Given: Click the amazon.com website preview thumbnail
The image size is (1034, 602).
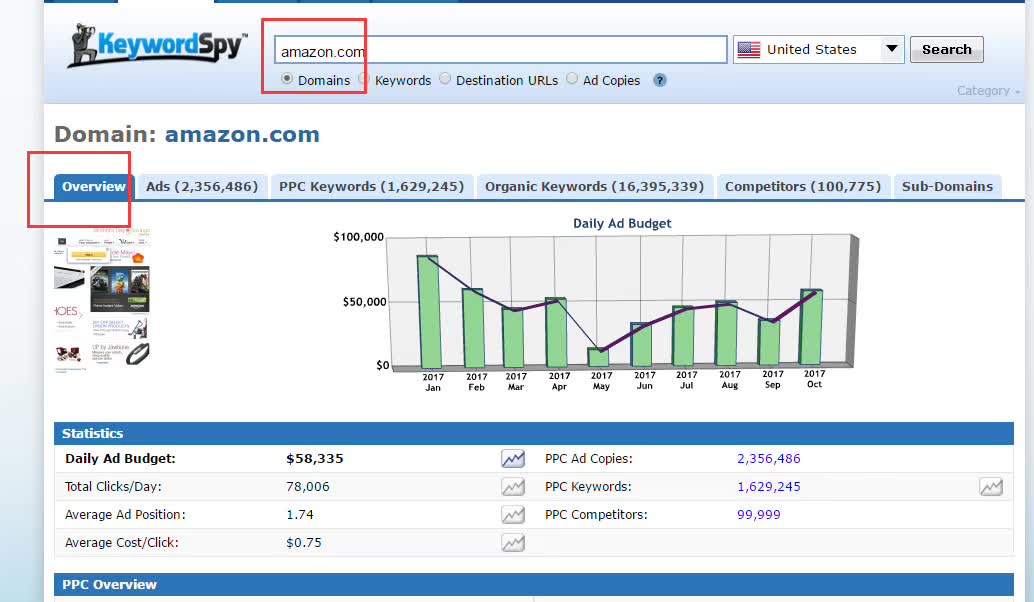Looking at the screenshot, I should coord(102,301).
